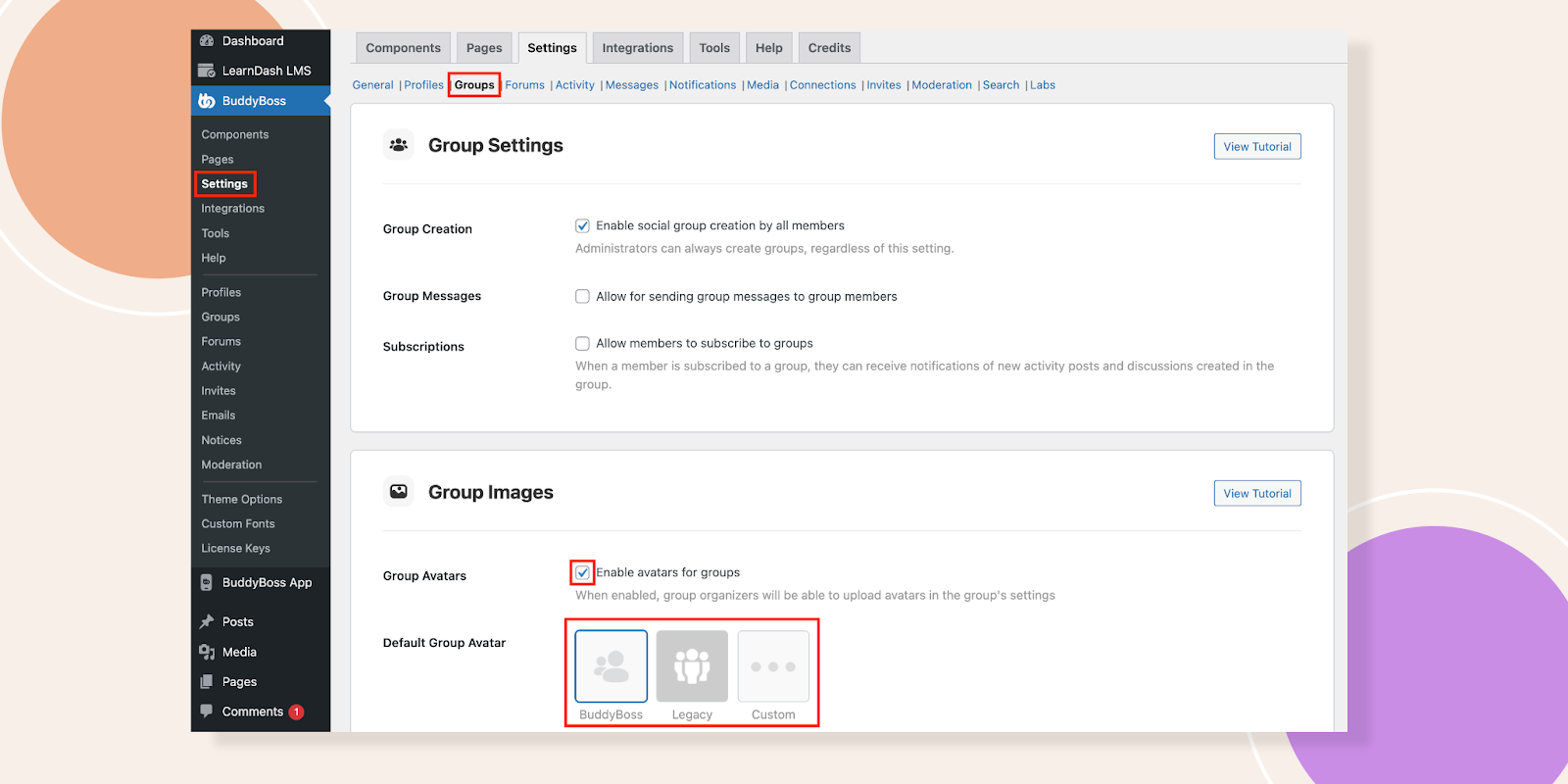1568x784 pixels.
Task: Open the Invites settings sub-link
Action: point(884,85)
